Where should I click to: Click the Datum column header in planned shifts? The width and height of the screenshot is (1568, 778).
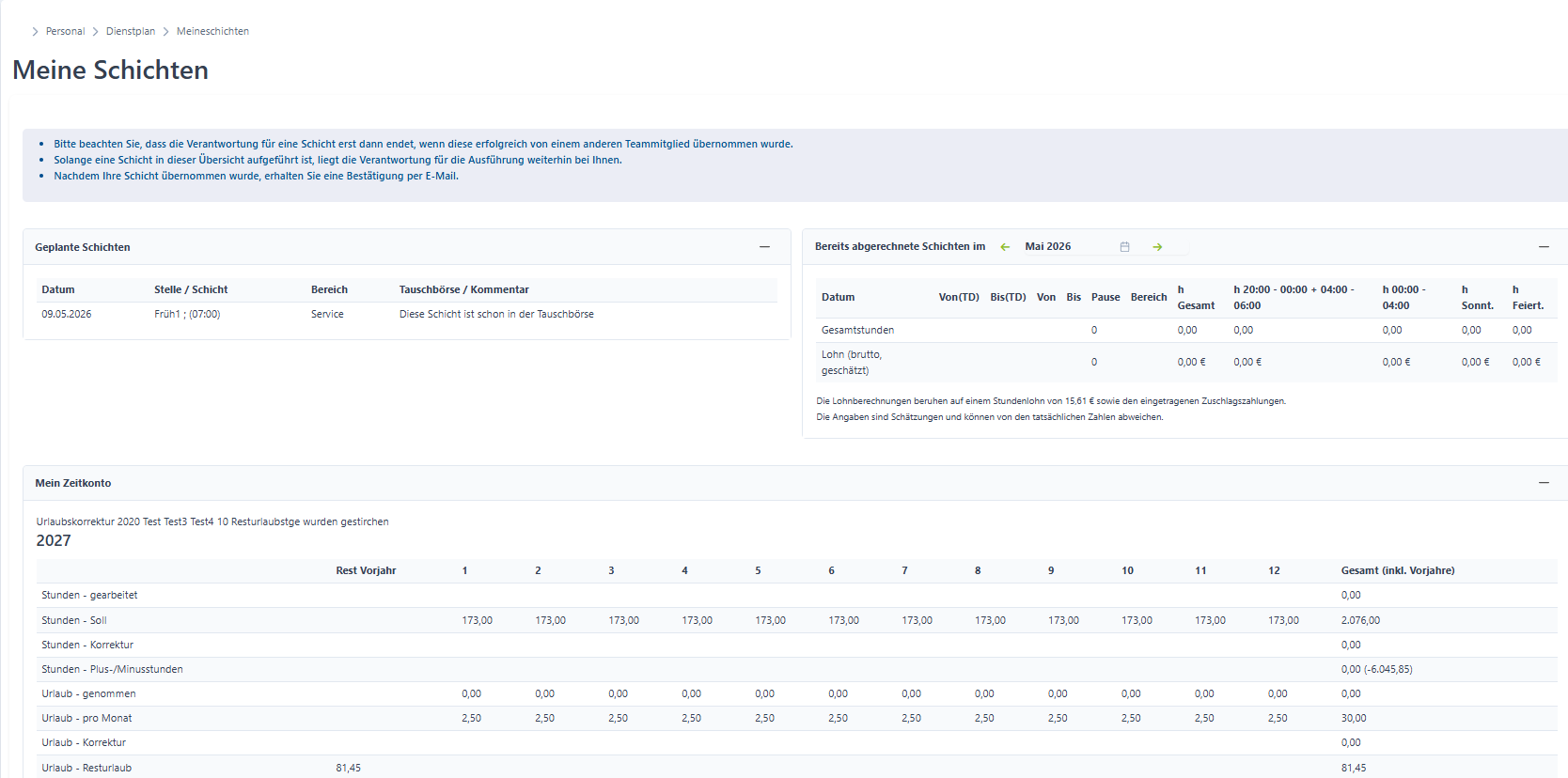click(x=58, y=290)
